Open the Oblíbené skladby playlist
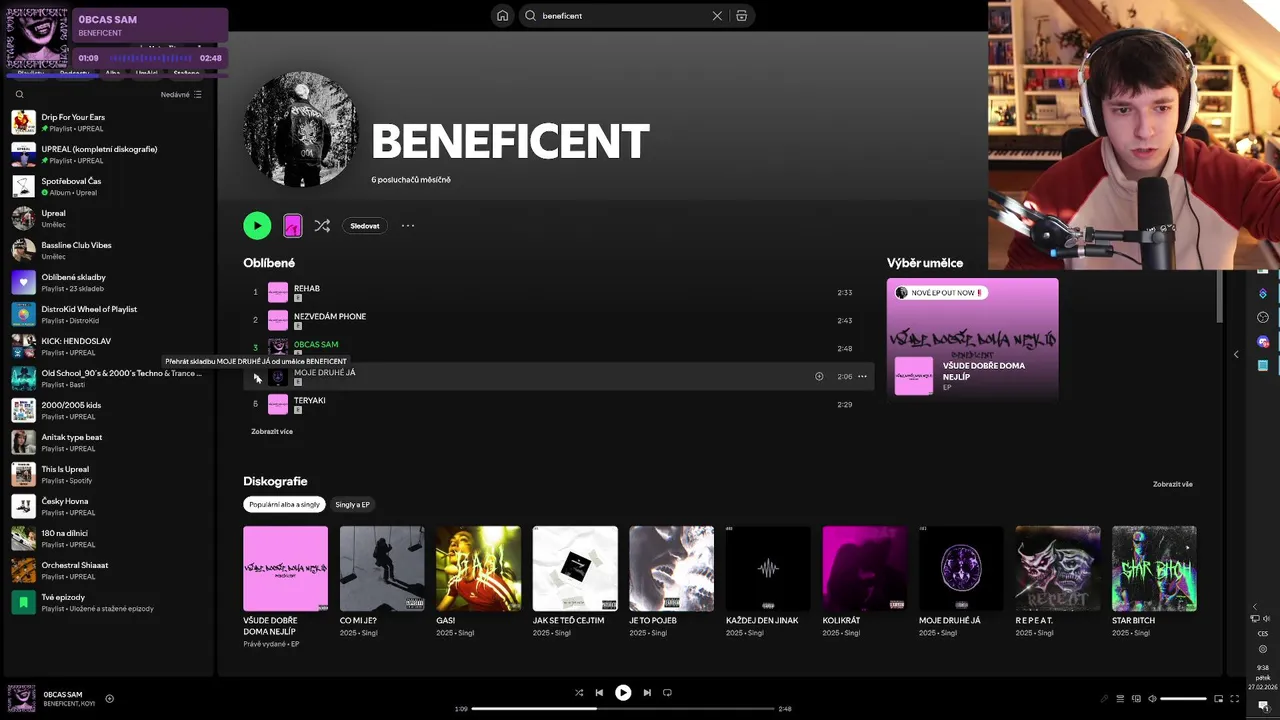Image resolution: width=1280 pixels, height=720 pixels. pyautogui.click(x=108, y=283)
